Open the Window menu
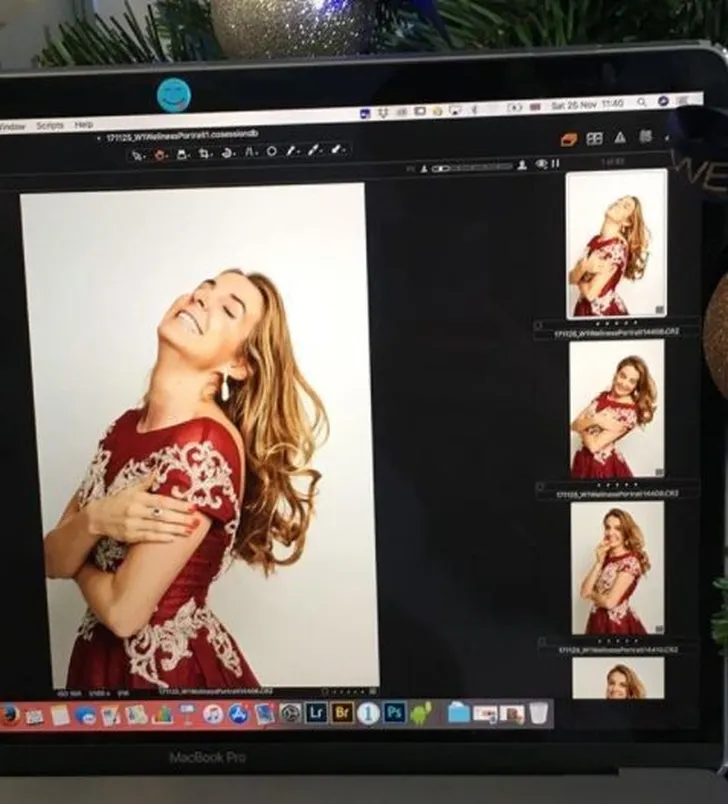The image size is (728, 804). pos(12,127)
